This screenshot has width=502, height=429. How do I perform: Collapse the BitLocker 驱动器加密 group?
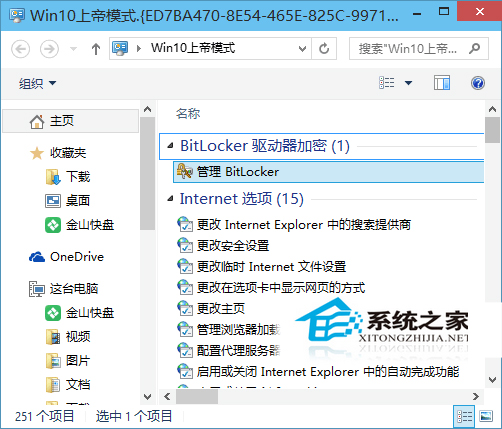tap(170, 145)
